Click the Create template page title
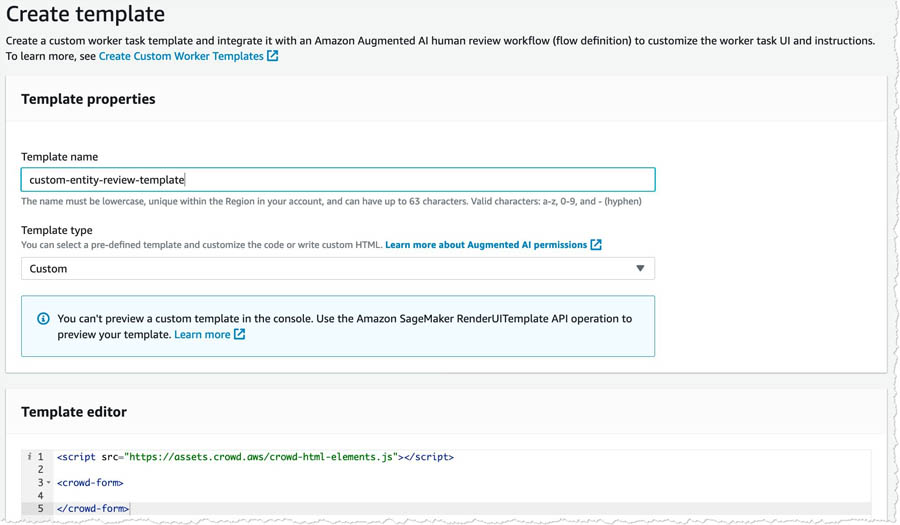This screenshot has height=525, width=900. [x=86, y=14]
